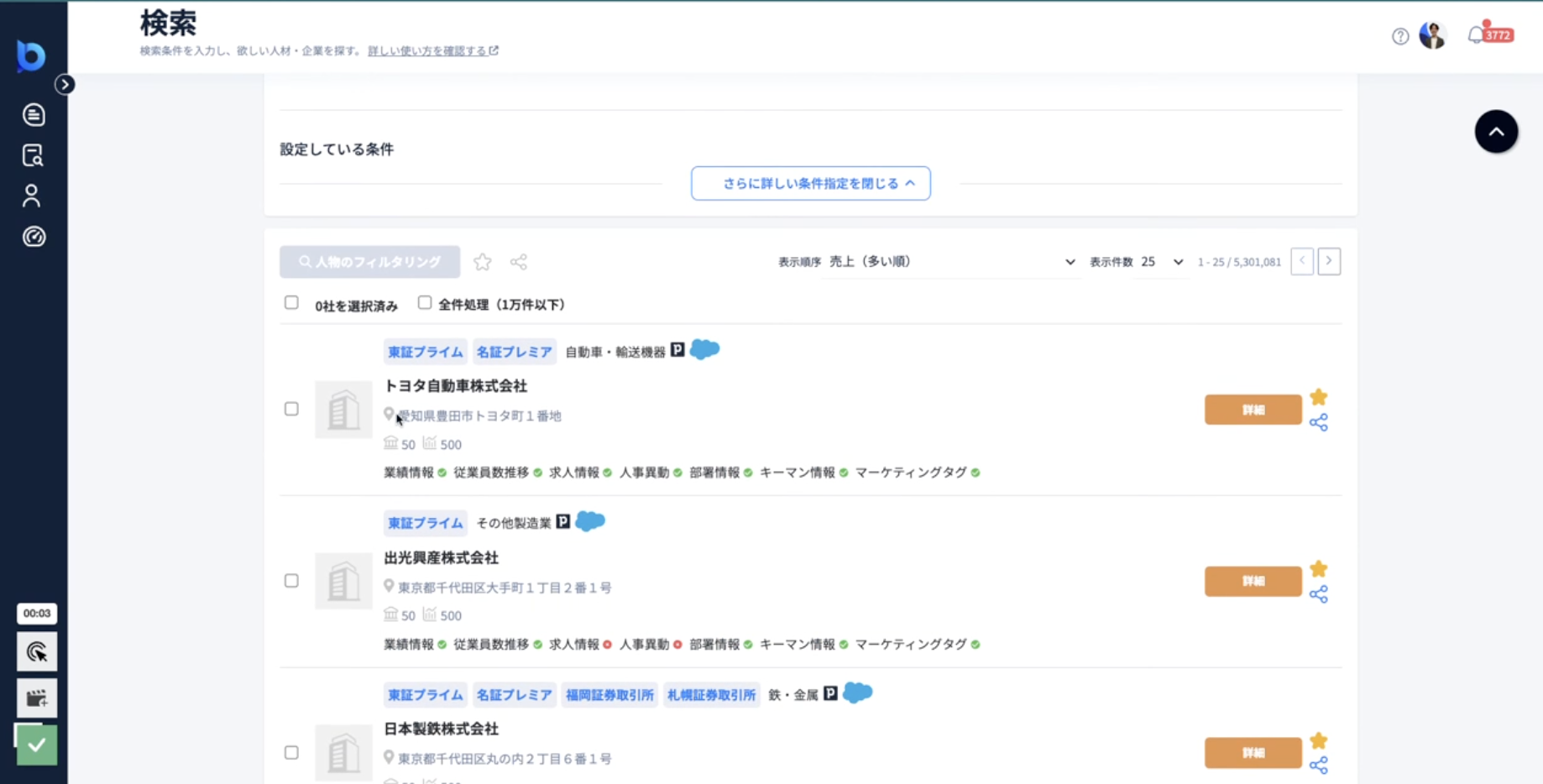1543x784 pixels.
Task: Open company name 日本製鉄株式会社
Action: point(442,729)
